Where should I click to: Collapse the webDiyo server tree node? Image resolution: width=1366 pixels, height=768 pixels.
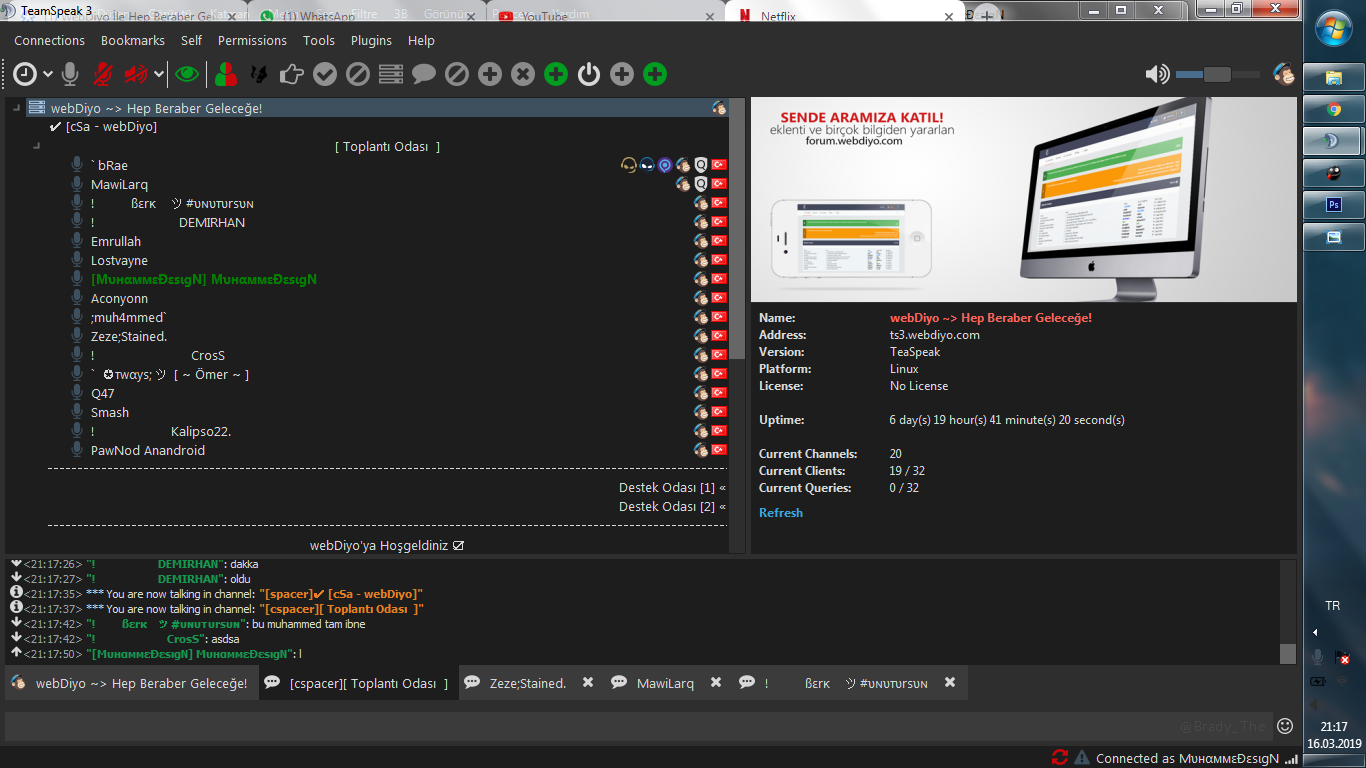pos(16,108)
